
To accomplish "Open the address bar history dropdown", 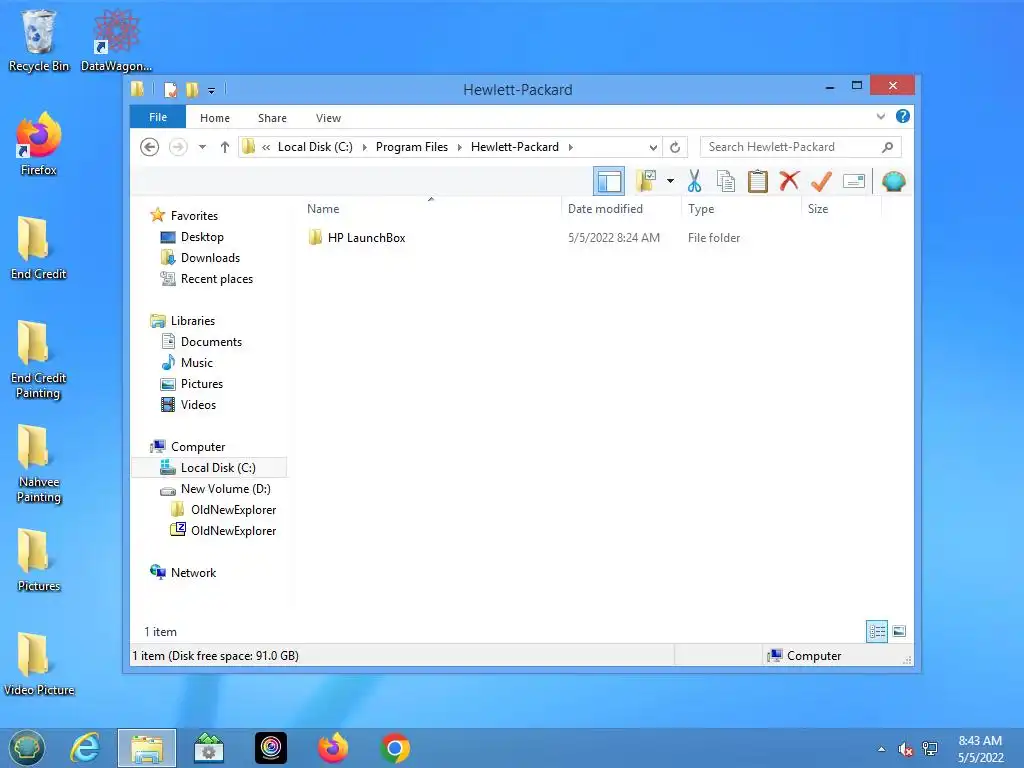I will coord(652,148).
